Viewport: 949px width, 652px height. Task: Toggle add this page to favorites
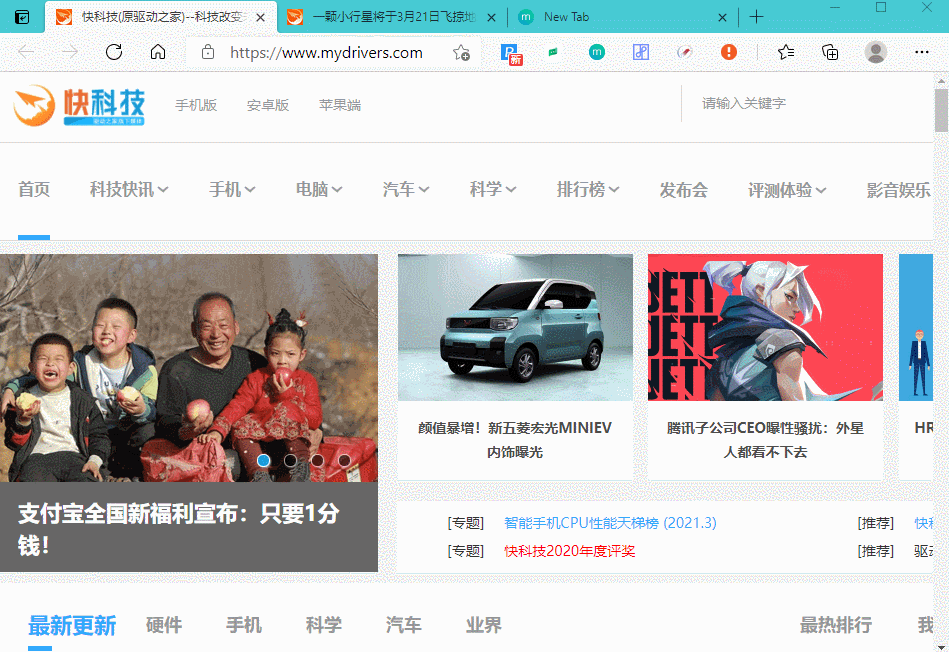pos(460,52)
